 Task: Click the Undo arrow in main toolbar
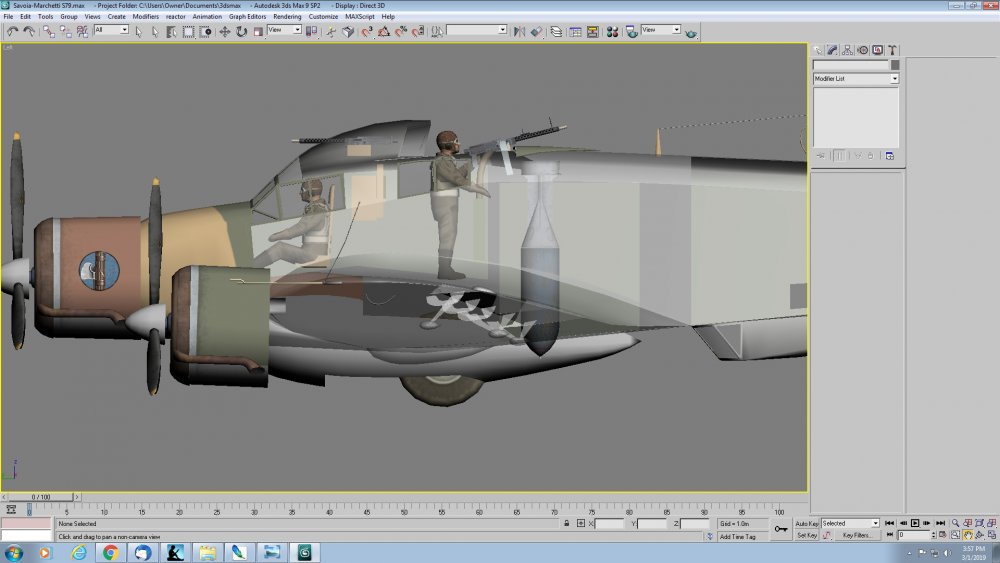[12, 31]
